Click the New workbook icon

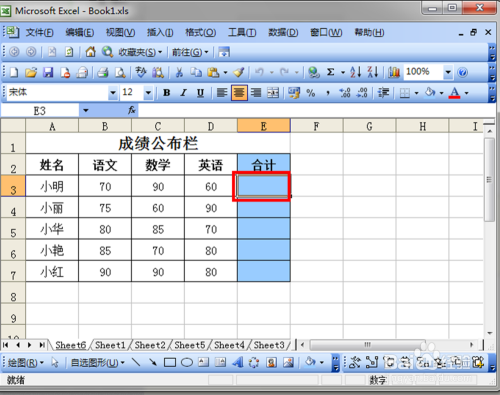pyautogui.click(x=14, y=72)
